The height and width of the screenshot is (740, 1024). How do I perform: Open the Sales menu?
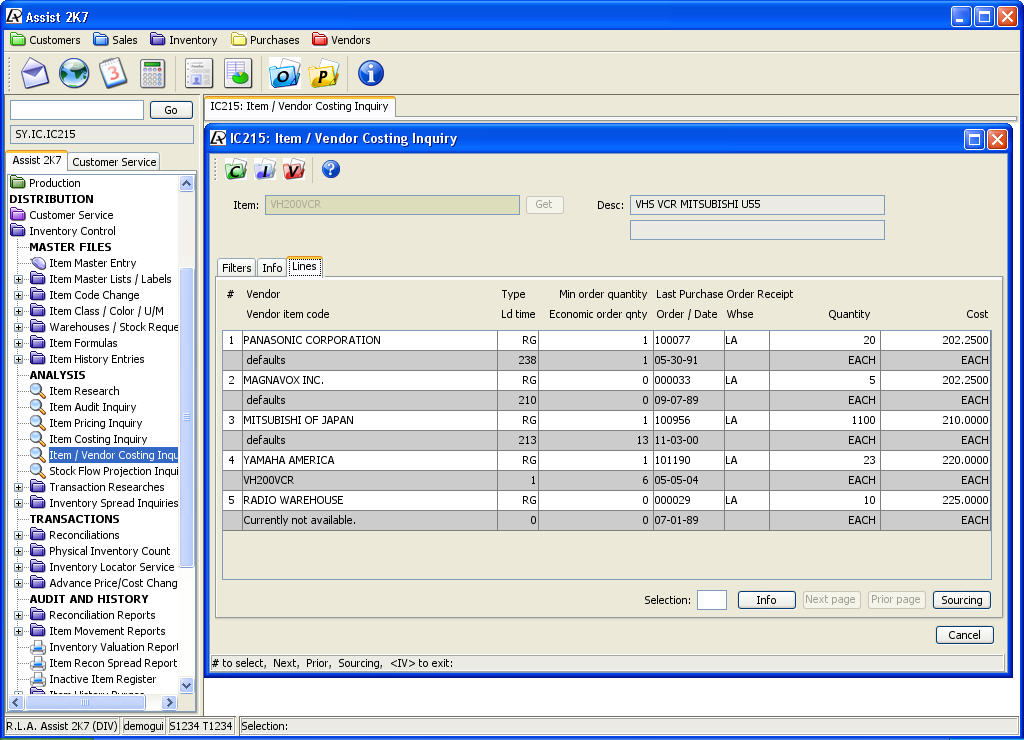116,40
